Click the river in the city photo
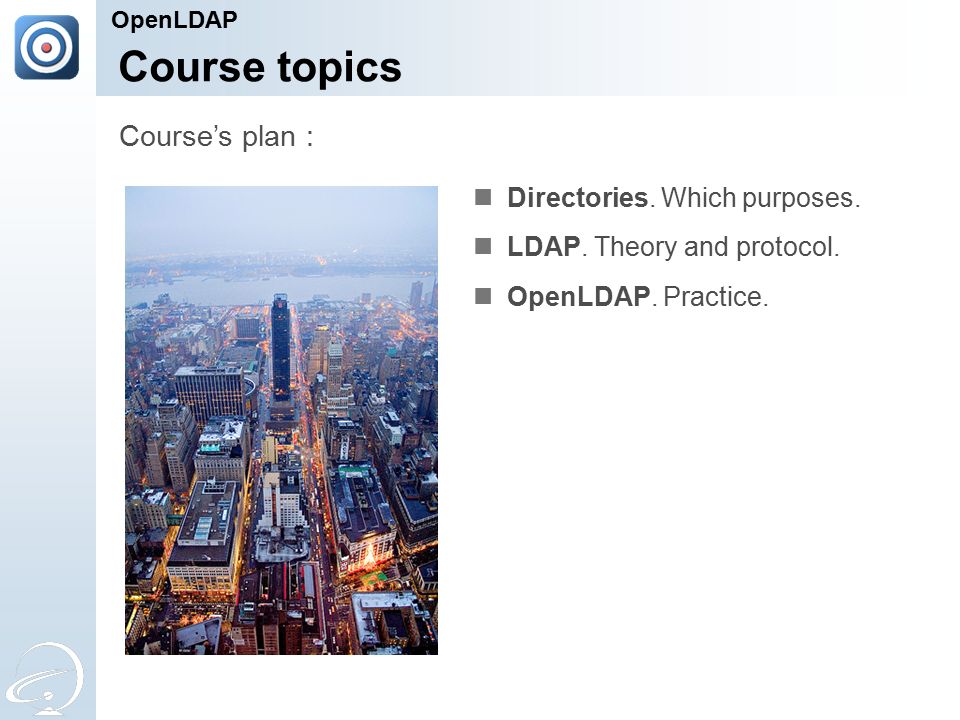960x720 pixels. point(269,288)
